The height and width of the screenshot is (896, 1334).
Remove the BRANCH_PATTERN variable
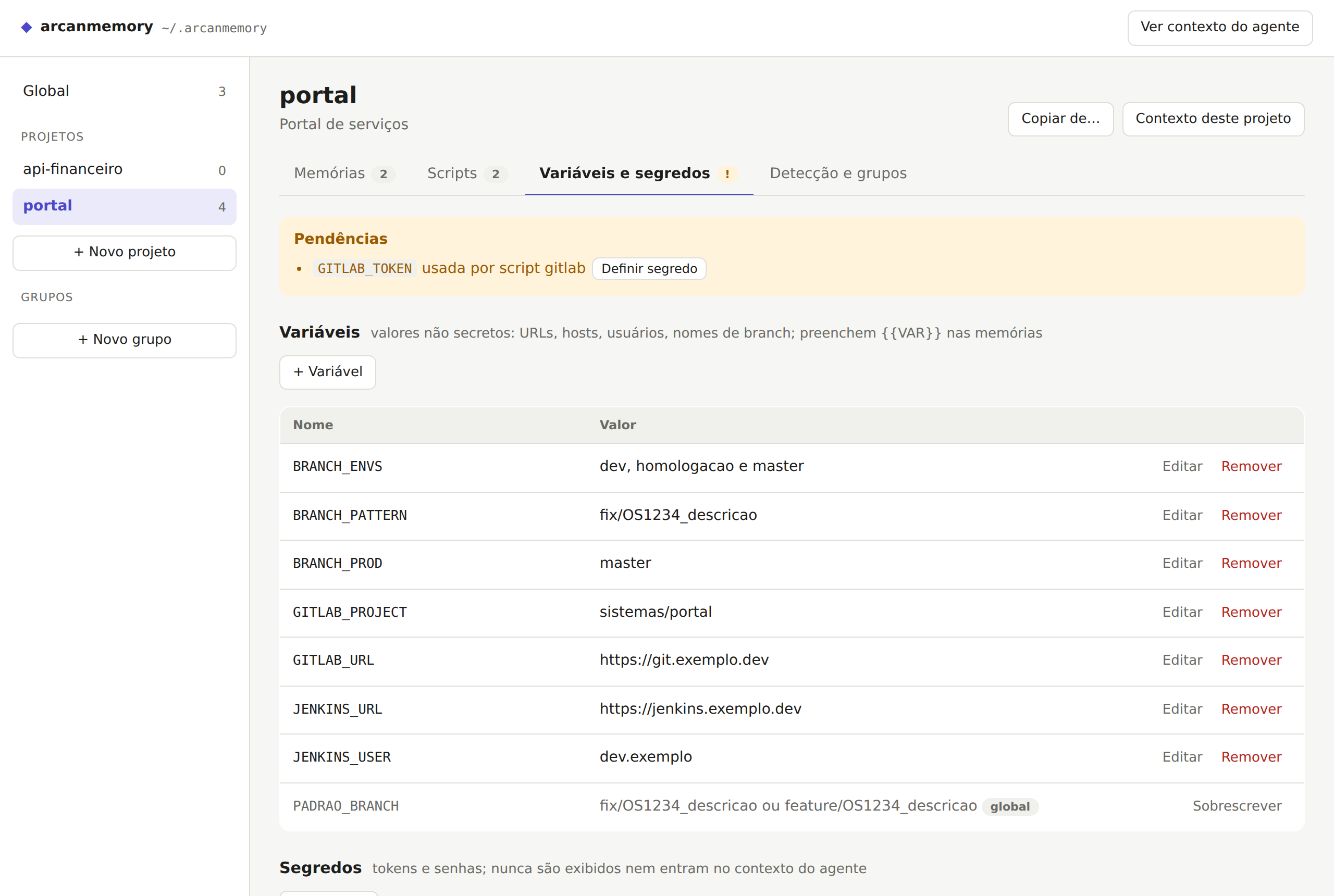coord(1251,515)
